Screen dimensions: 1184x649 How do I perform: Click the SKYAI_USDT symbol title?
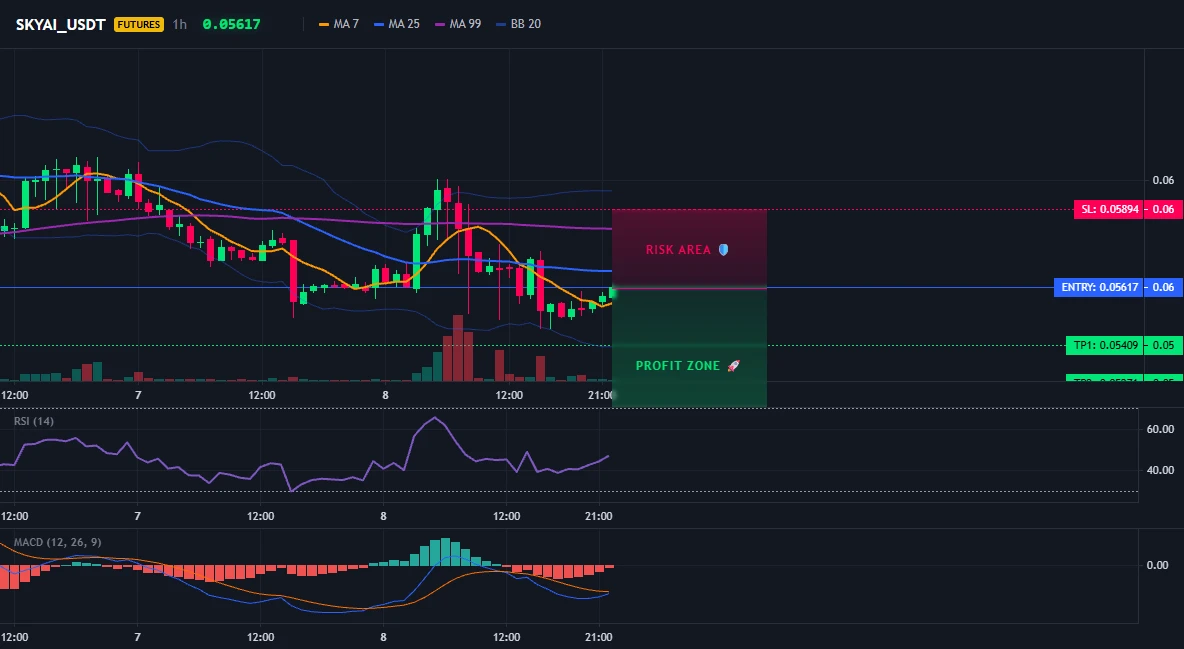coord(60,24)
